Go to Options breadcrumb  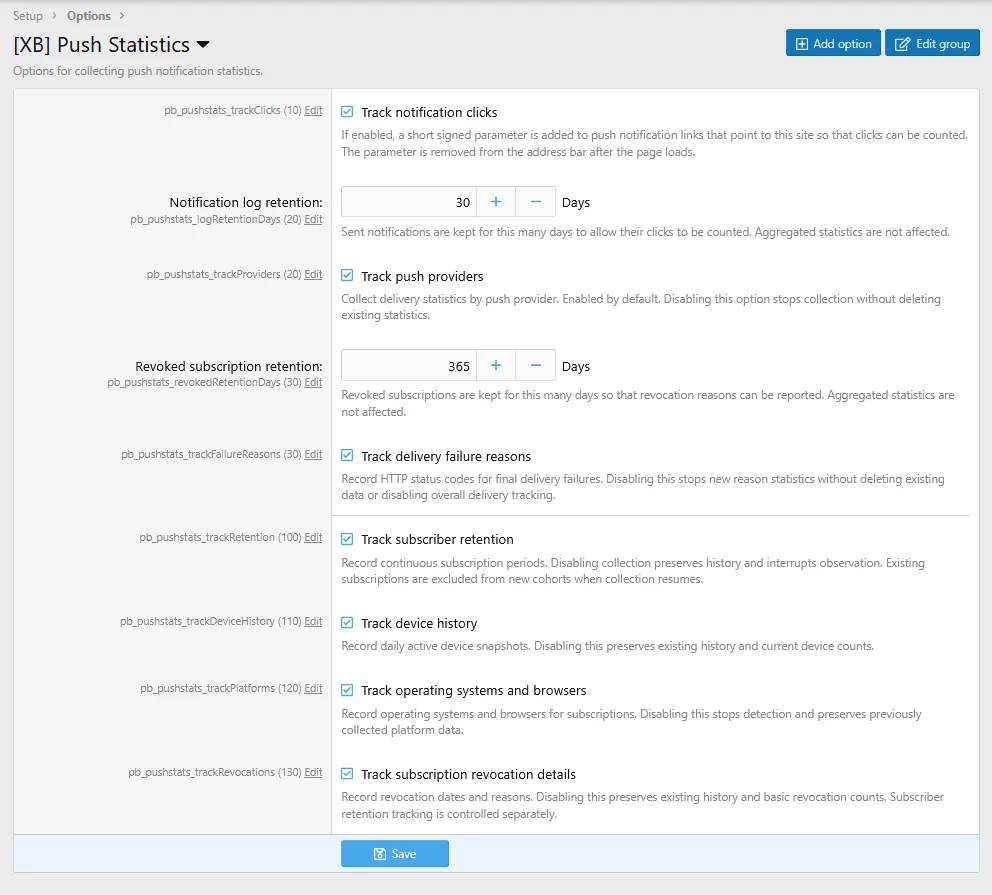89,16
